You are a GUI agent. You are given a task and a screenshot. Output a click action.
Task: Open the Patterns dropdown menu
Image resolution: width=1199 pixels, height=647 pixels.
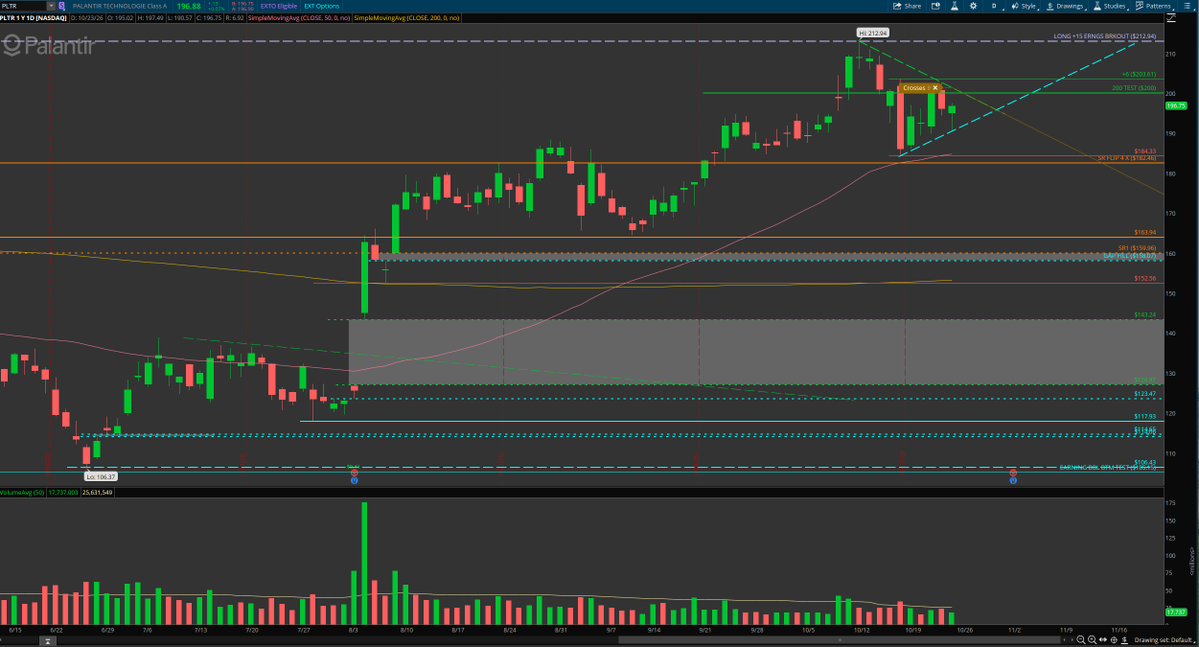(1153, 6)
